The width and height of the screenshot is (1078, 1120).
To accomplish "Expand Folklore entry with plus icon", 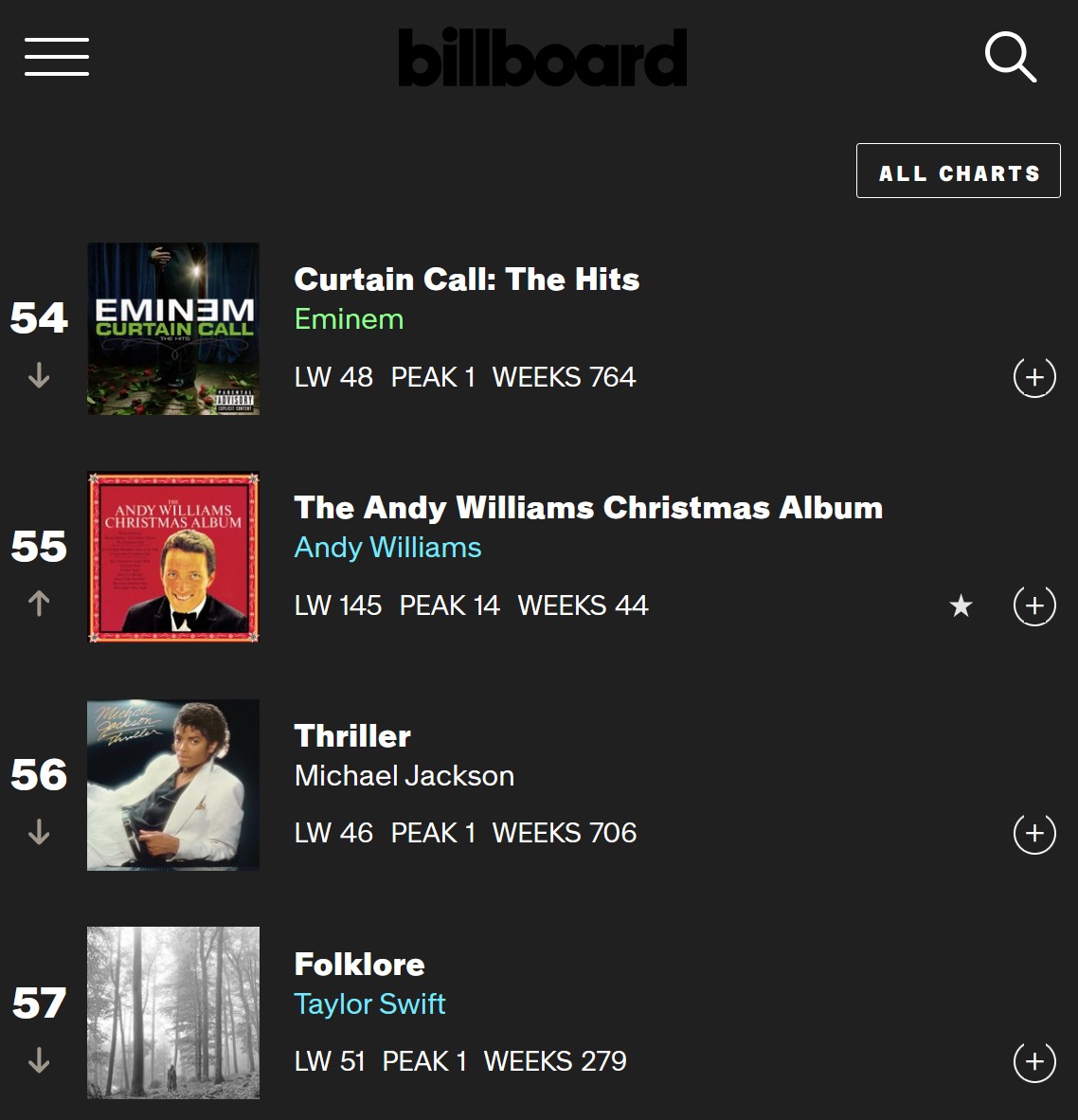I will coord(1034,1061).
